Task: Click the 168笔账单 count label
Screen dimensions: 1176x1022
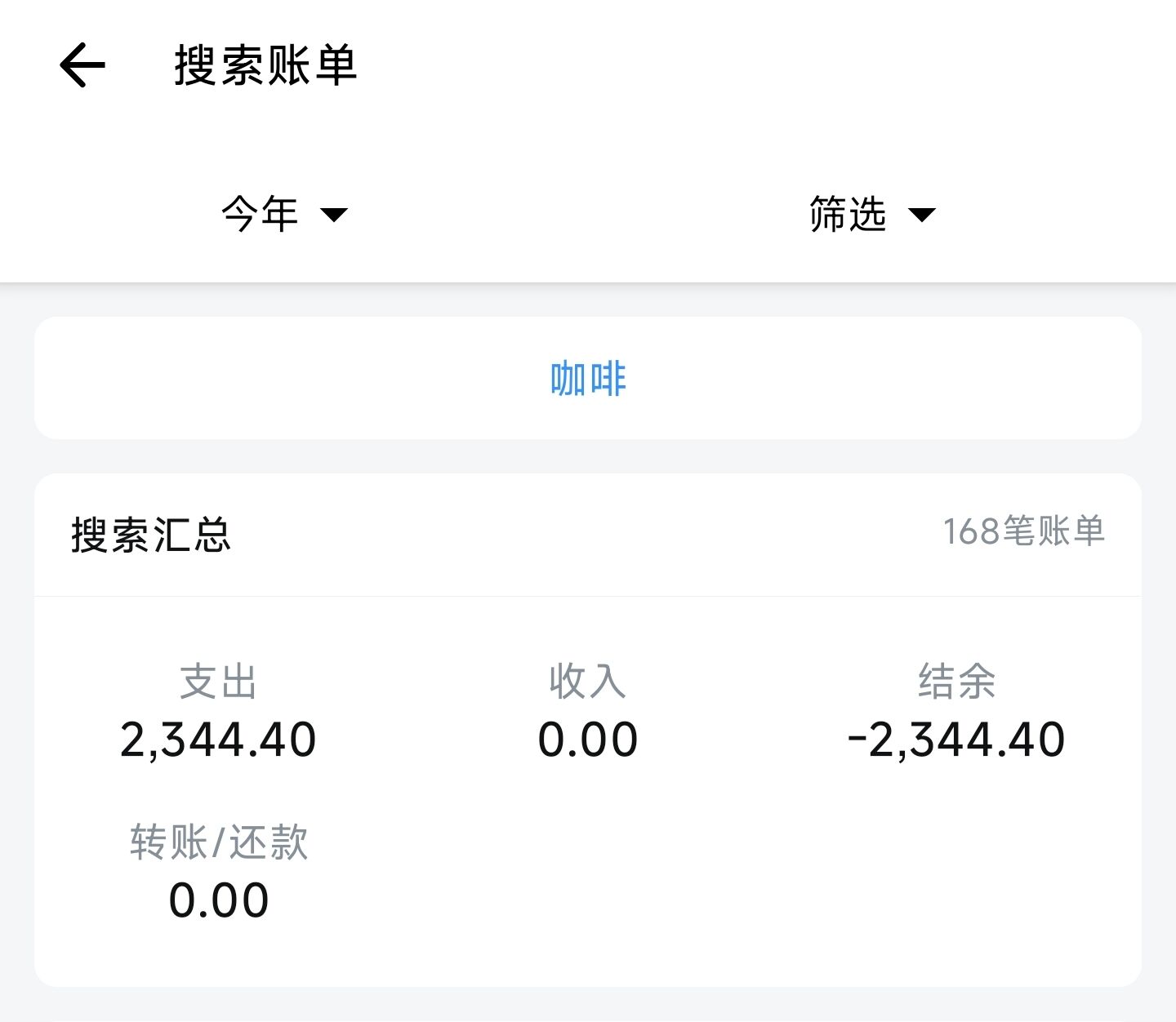Action: (x=1024, y=531)
